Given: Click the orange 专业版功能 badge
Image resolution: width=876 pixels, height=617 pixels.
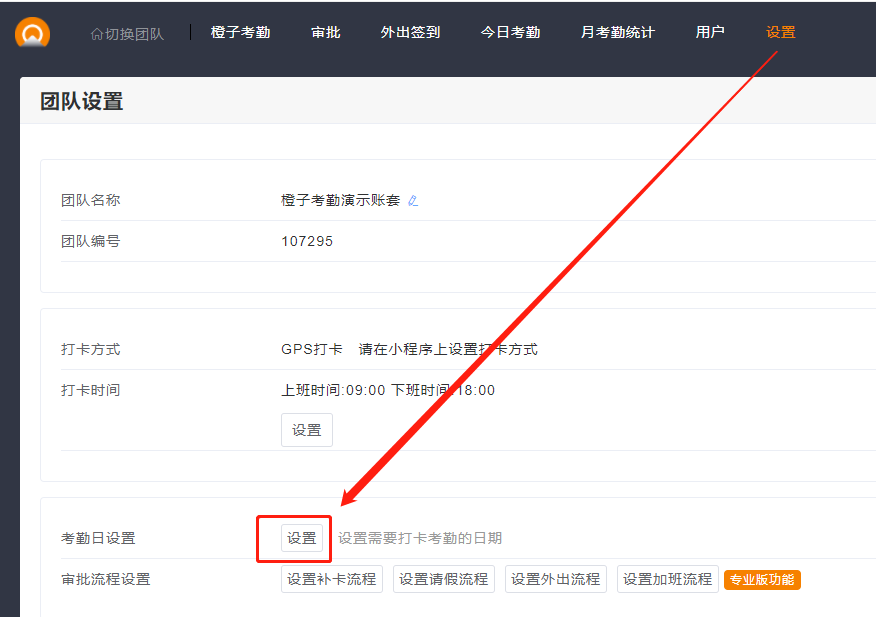Looking at the screenshot, I should pyautogui.click(x=762, y=580).
